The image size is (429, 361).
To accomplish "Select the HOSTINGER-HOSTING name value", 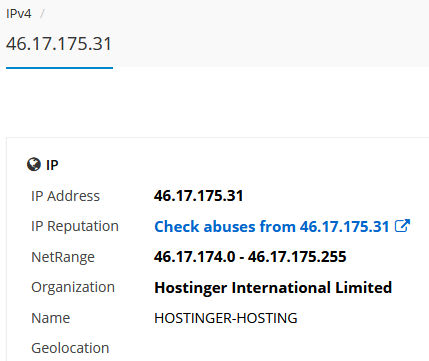I will [x=226, y=318].
